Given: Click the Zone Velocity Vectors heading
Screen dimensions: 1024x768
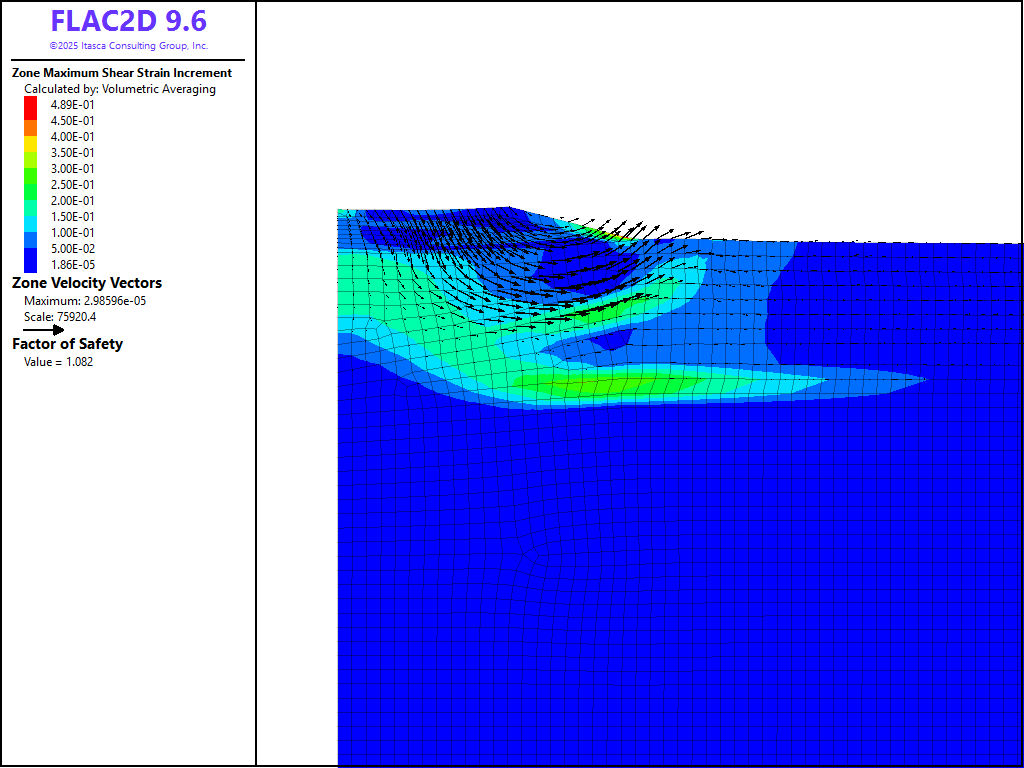Looking at the screenshot, I should tap(87, 283).
